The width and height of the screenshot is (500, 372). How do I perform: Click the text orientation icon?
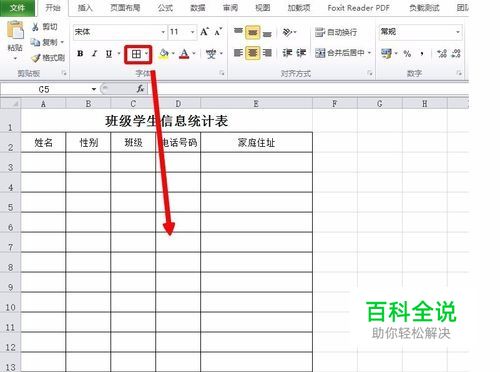point(287,32)
